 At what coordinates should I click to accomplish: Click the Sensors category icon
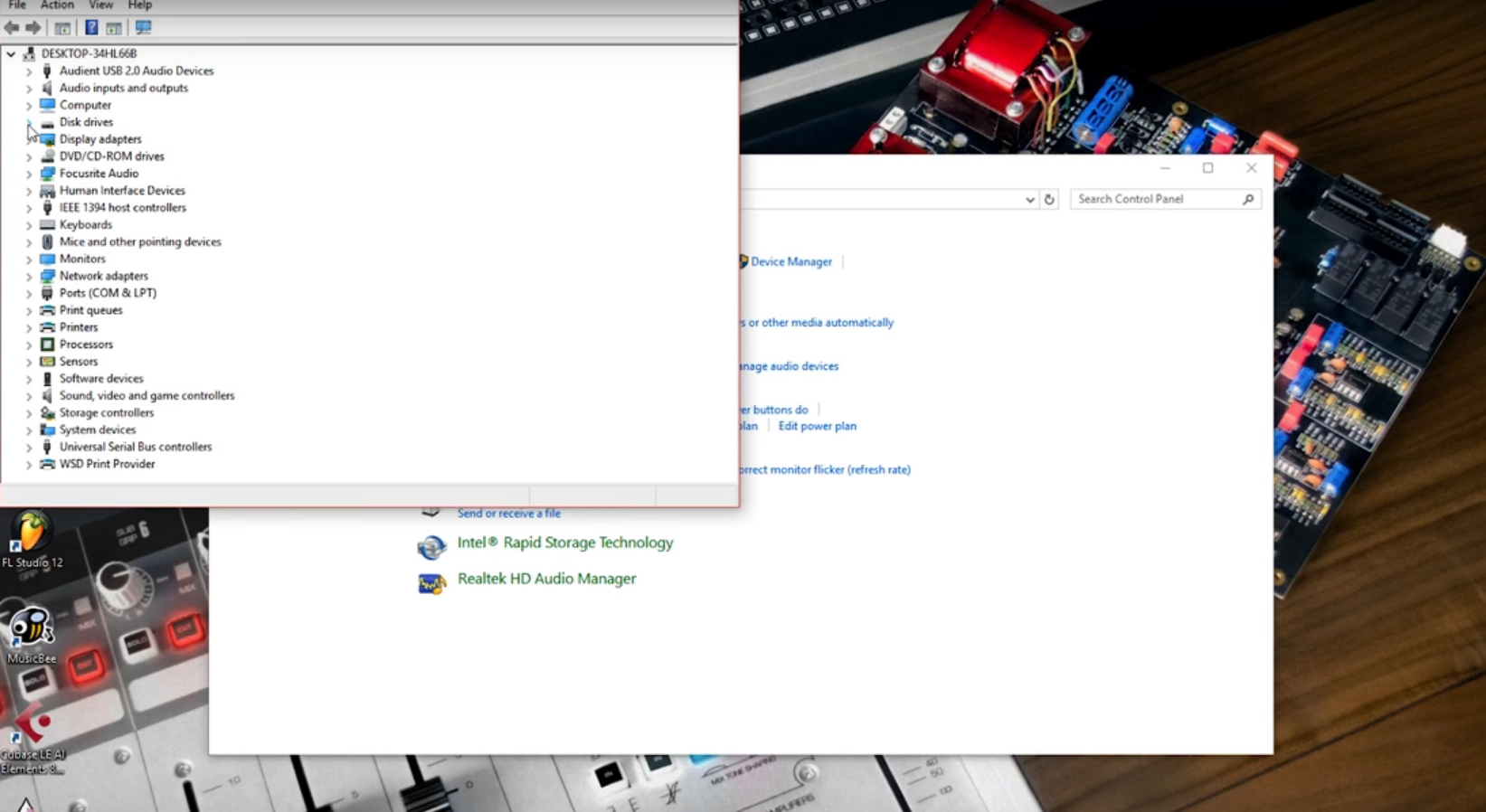pos(47,362)
